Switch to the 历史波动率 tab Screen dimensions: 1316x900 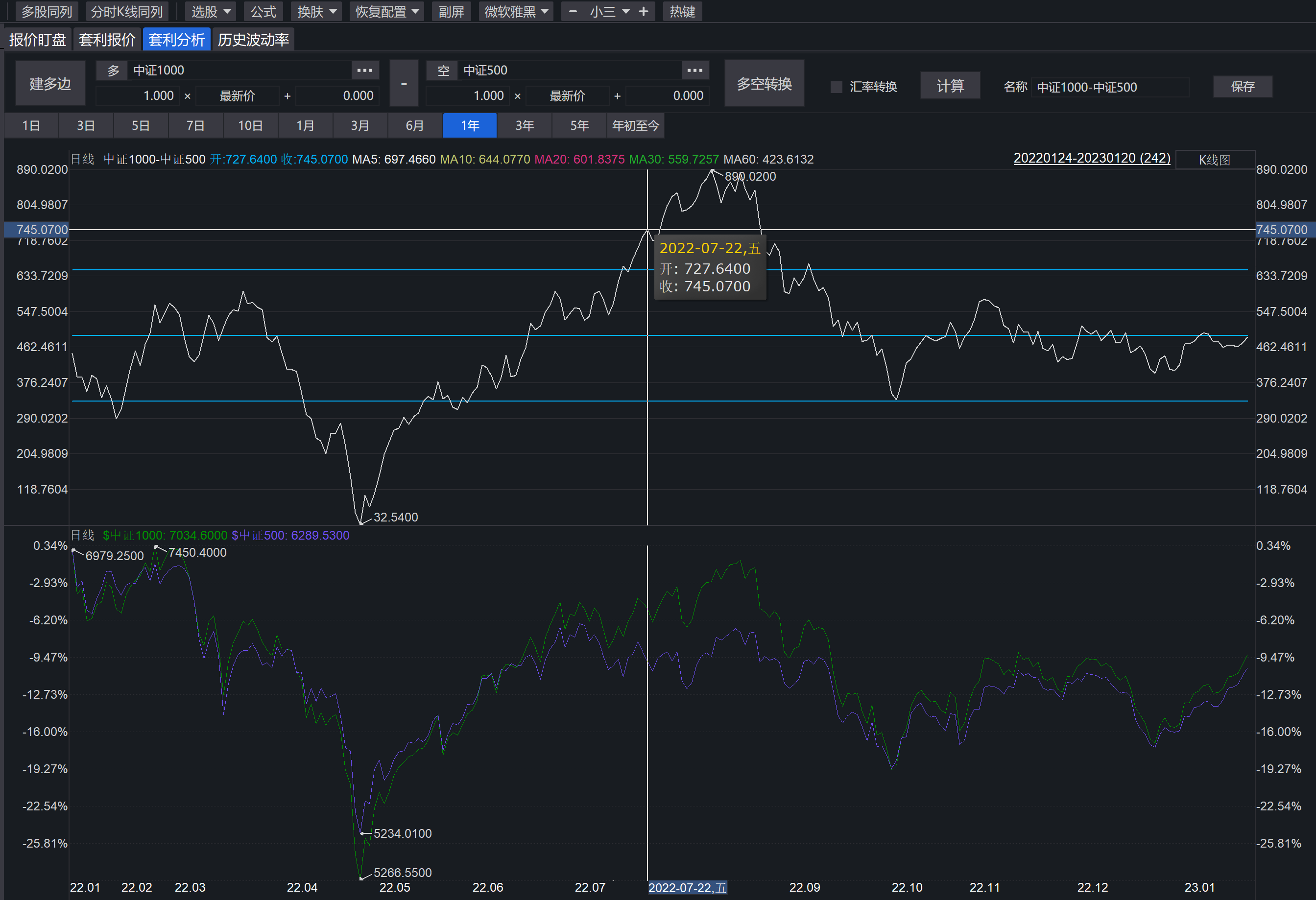(253, 40)
